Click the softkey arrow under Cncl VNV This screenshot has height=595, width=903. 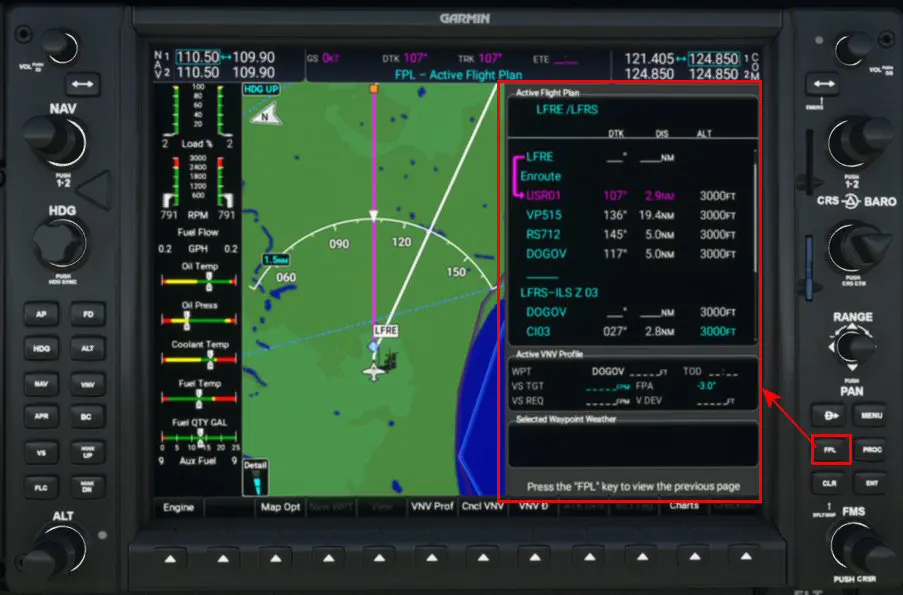tap(483, 558)
